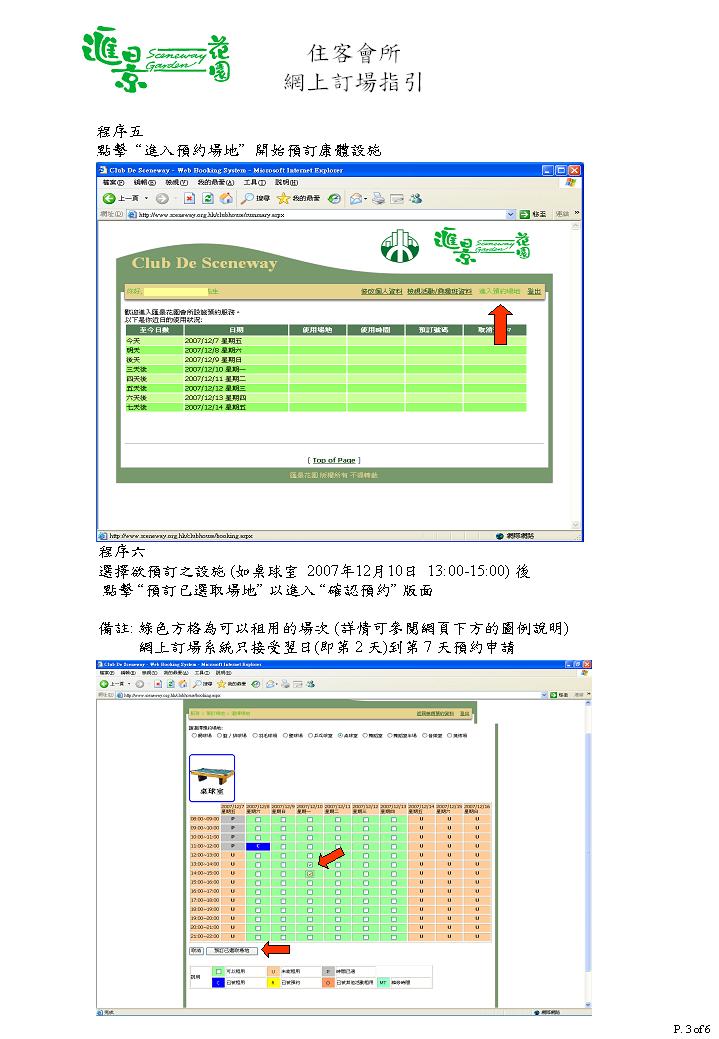Click the blue C booked cell on 2007/12/8

coord(258,846)
